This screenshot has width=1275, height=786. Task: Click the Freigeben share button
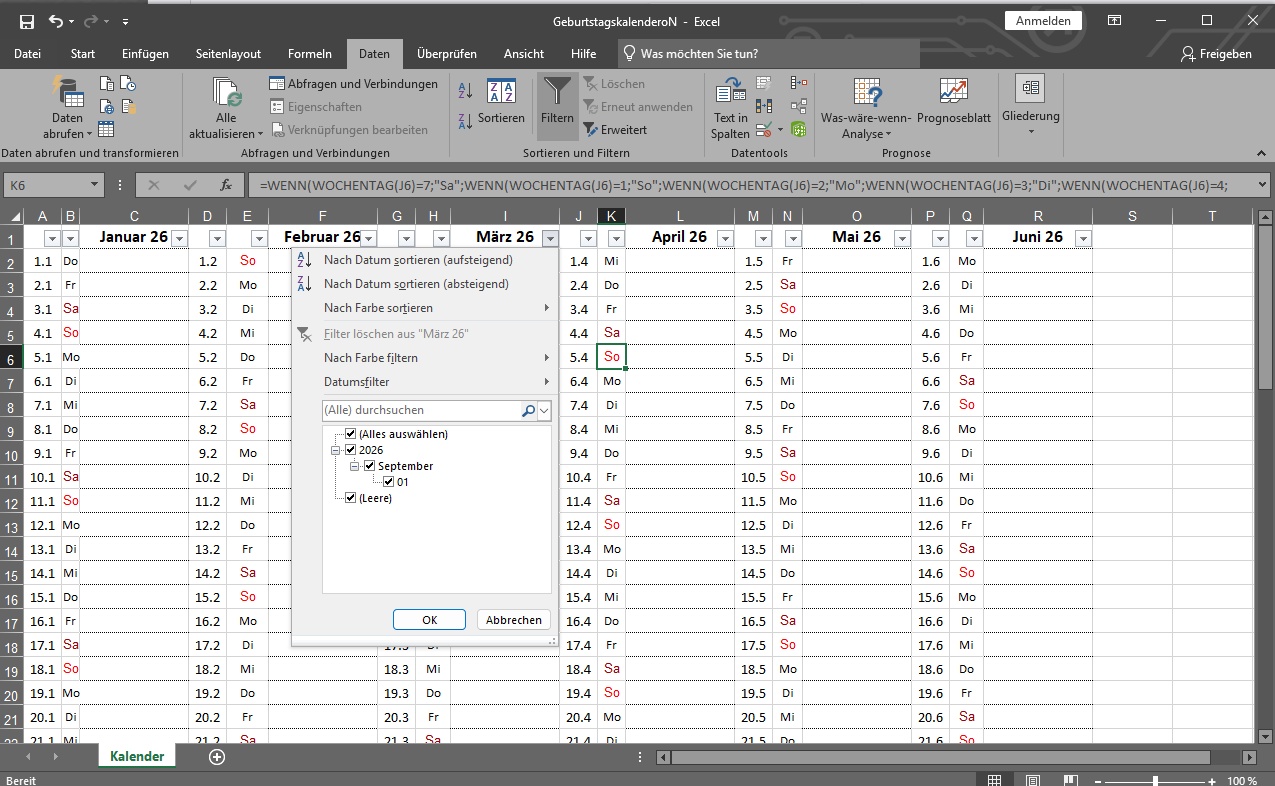(1217, 54)
